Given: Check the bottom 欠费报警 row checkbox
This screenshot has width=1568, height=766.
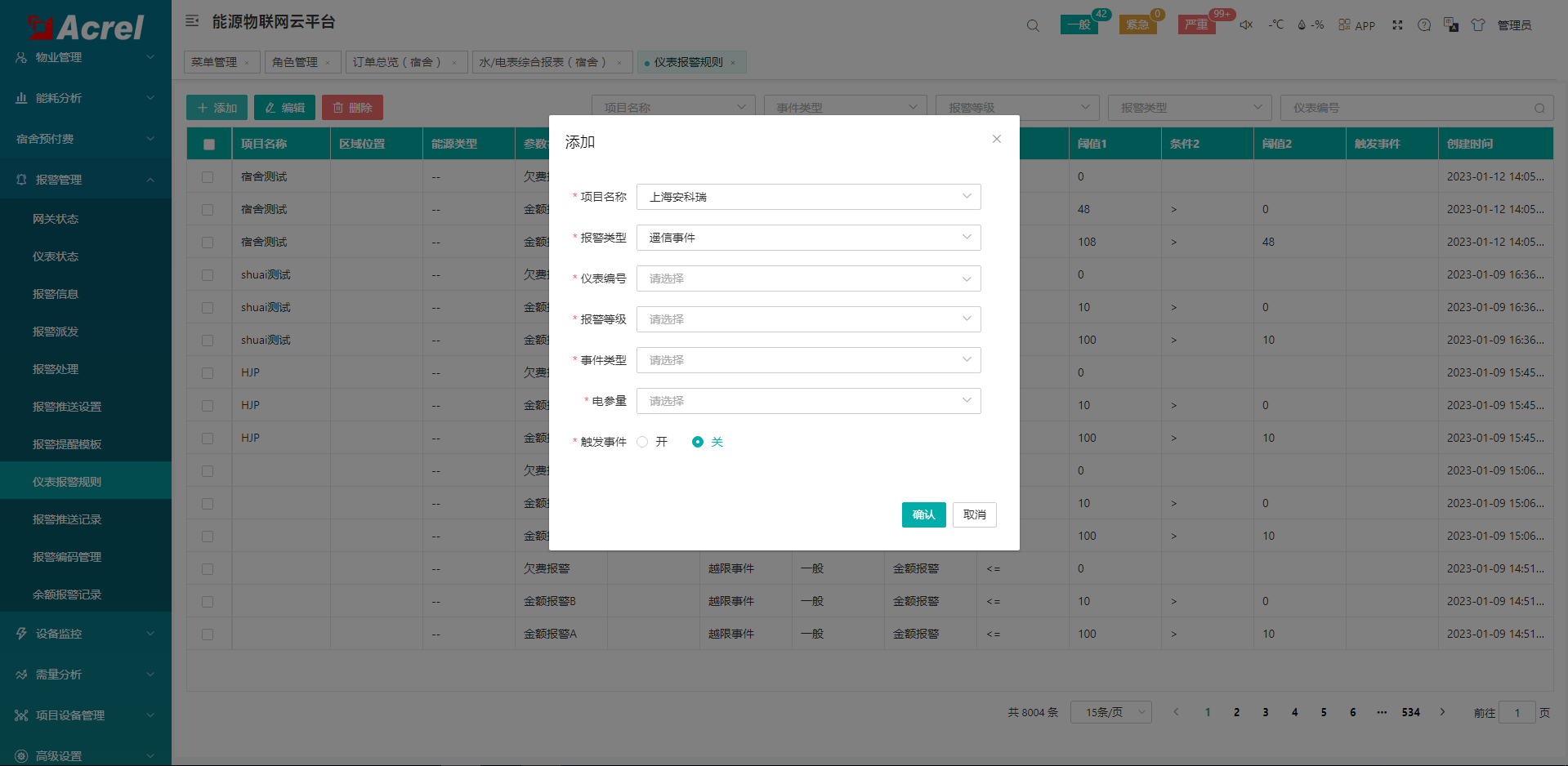Looking at the screenshot, I should click(x=208, y=569).
